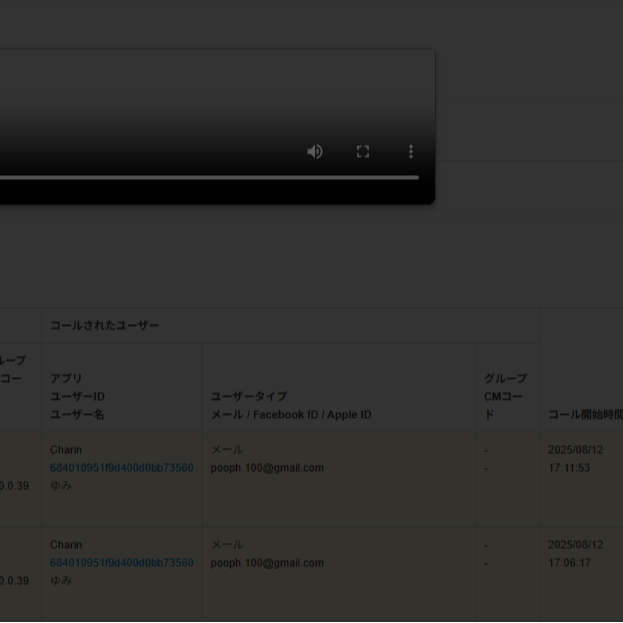This screenshot has width=623, height=623.
Task: Open the user ID link in the 17:06:17 row
Action: point(122,563)
